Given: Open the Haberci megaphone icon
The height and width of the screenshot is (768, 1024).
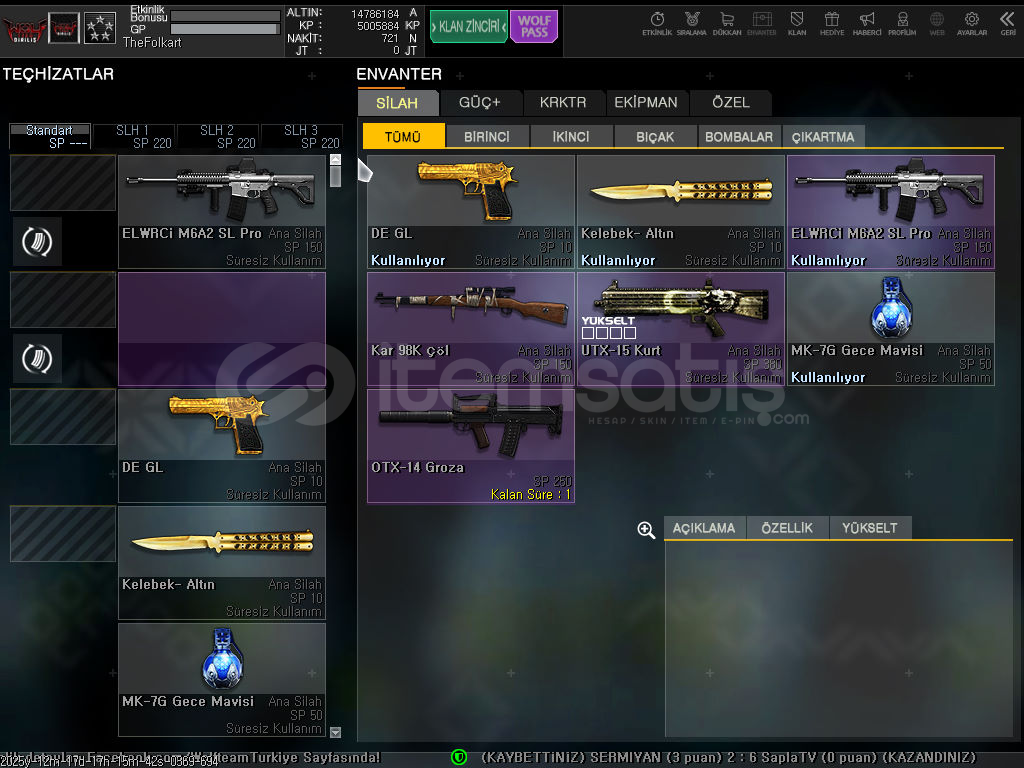Looking at the screenshot, I should coord(867,22).
